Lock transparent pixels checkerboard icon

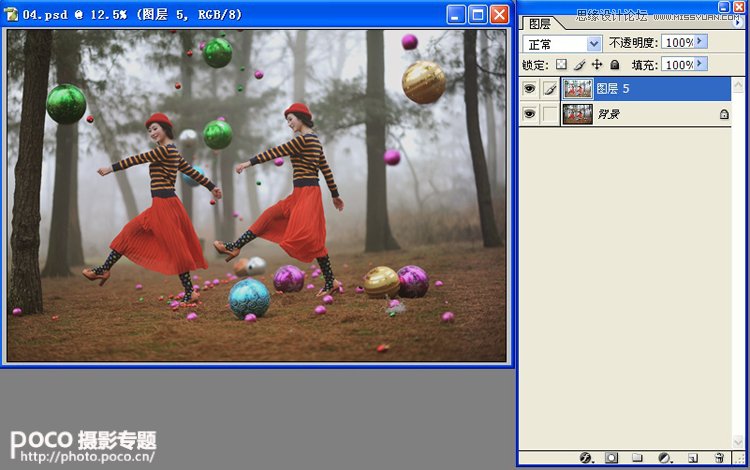tap(562, 65)
